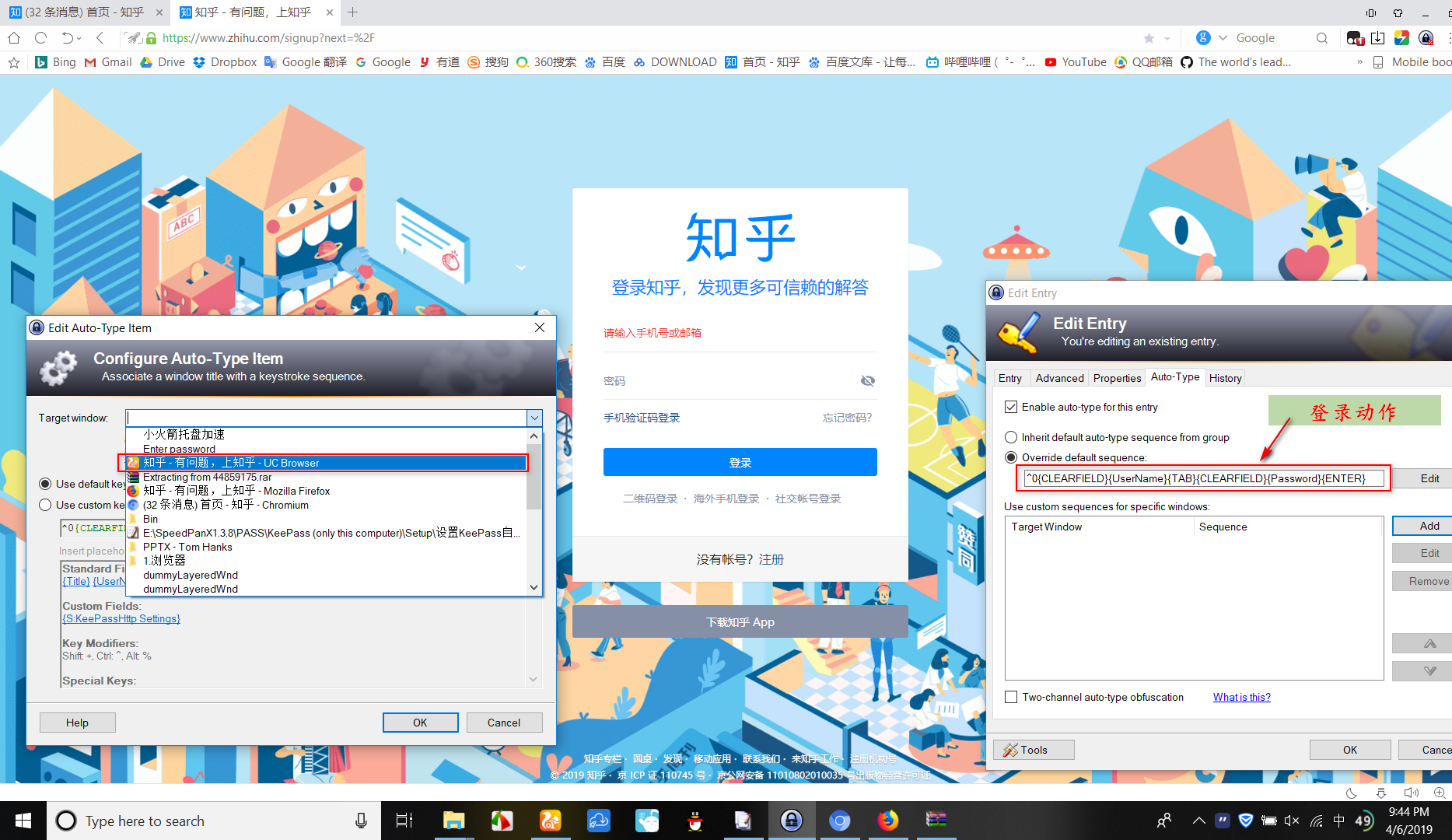Click the YouTube bookmark icon
The width and height of the screenshot is (1452, 840).
pos(1051,61)
